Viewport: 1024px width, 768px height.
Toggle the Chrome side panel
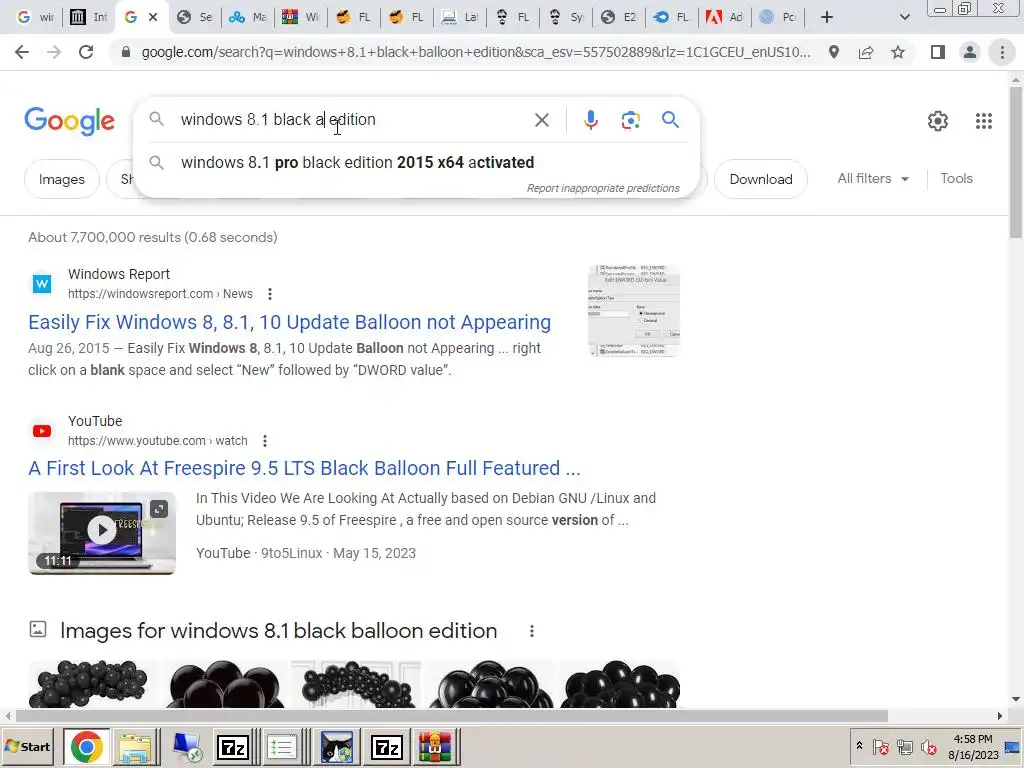(938, 52)
